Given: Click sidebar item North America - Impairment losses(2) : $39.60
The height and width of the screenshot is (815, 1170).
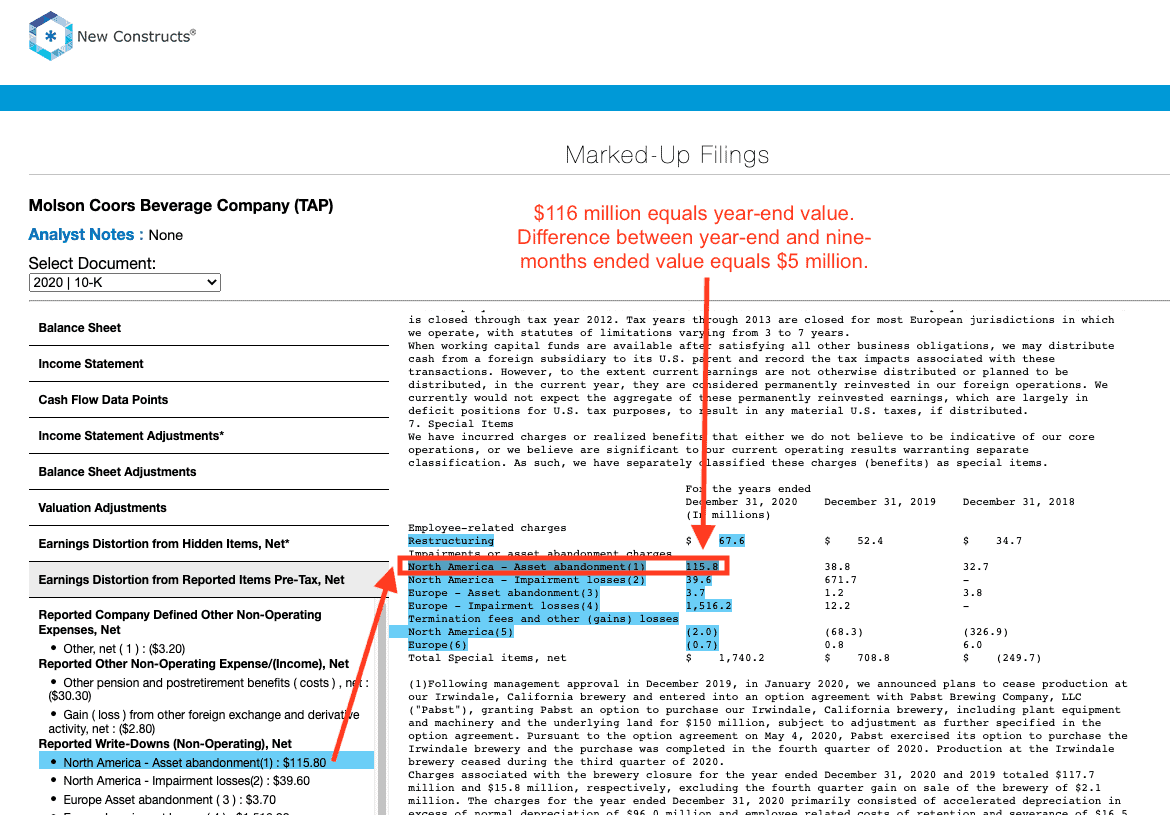Looking at the screenshot, I should 187,781.
